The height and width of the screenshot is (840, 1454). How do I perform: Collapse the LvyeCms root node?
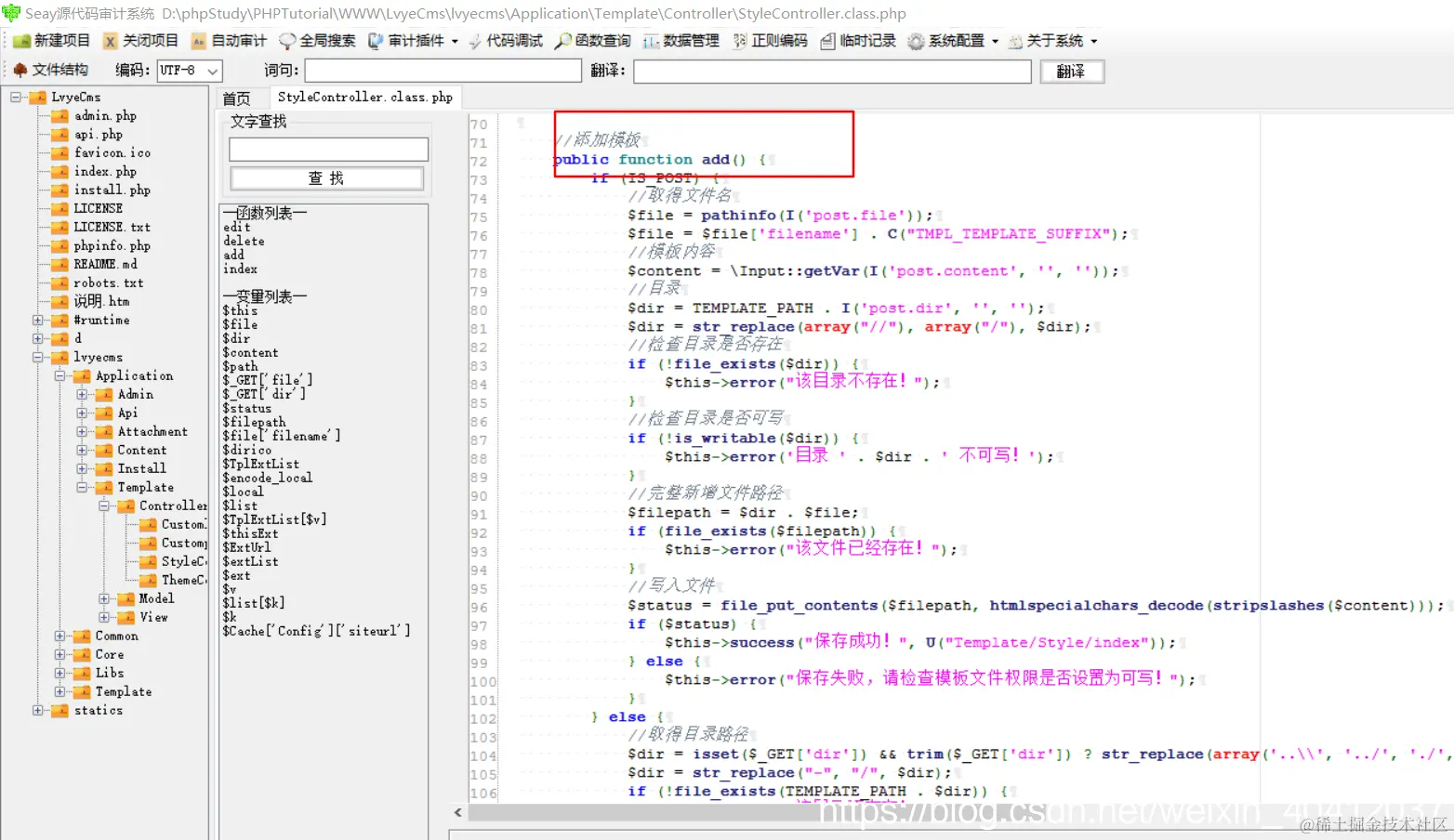[15, 98]
